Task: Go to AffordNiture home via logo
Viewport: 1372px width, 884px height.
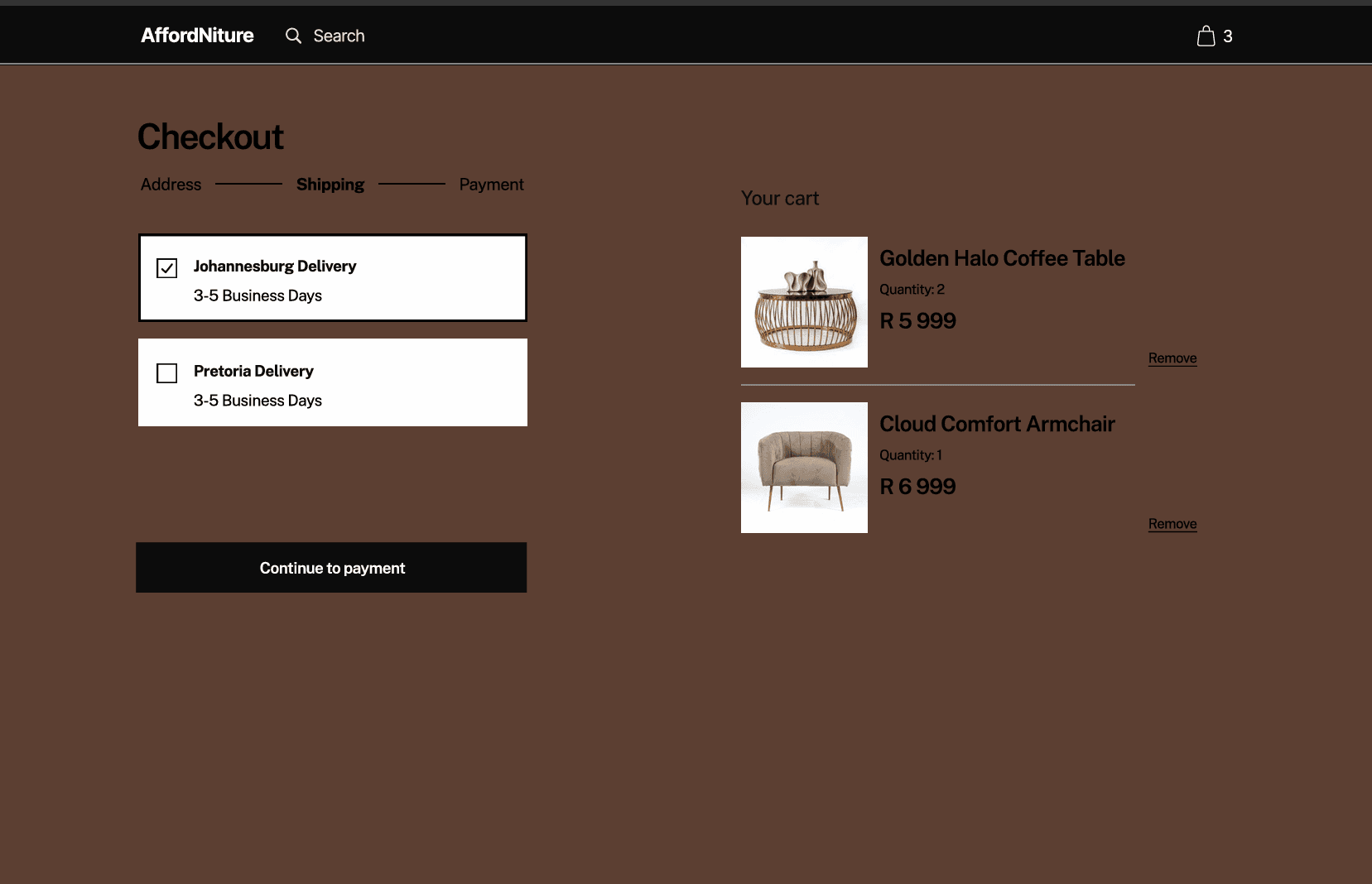Action: pyautogui.click(x=197, y=36)
